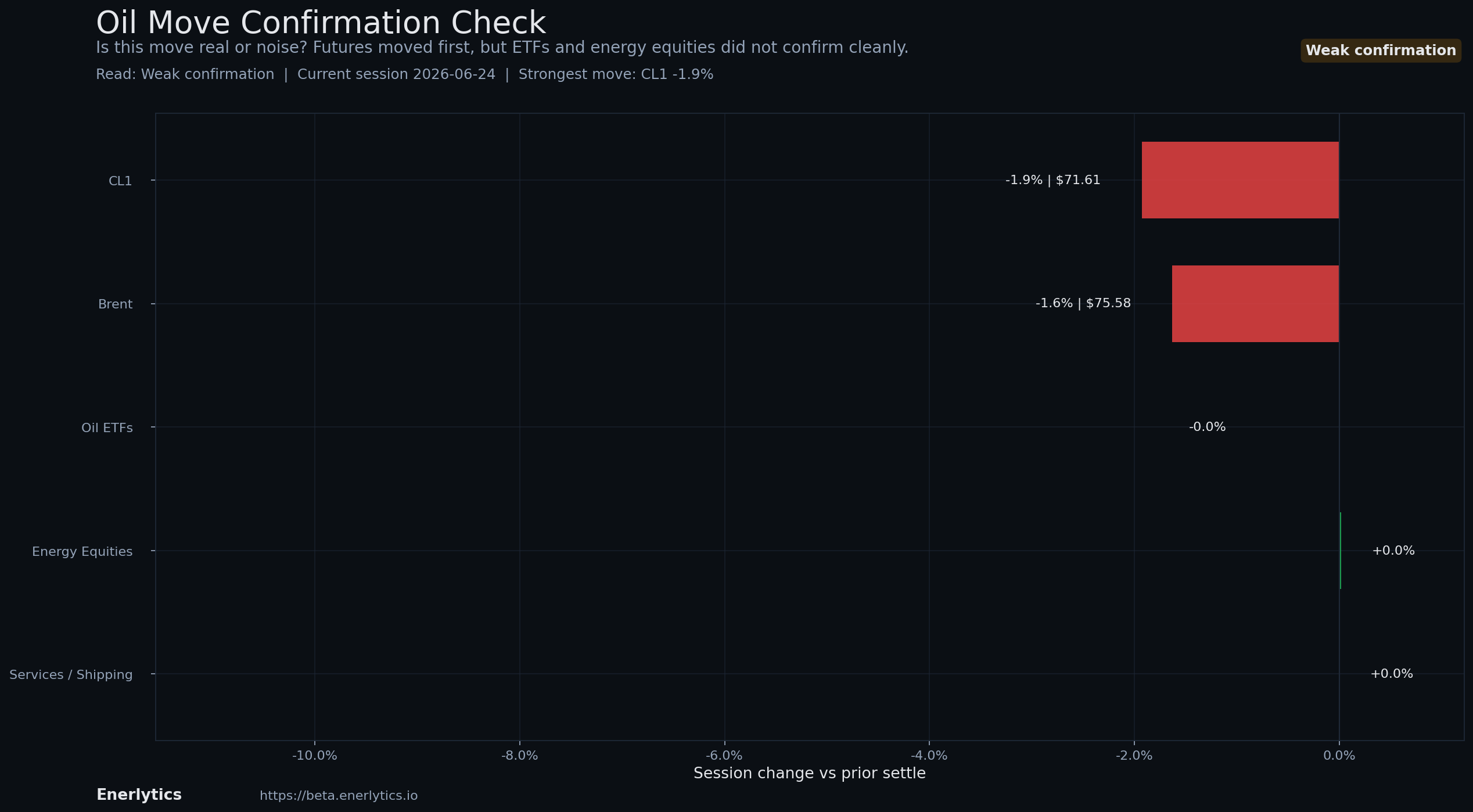Click the Energy Equities green bar
Screen dimensions: 1473x812
click(x=1340, y=551)
